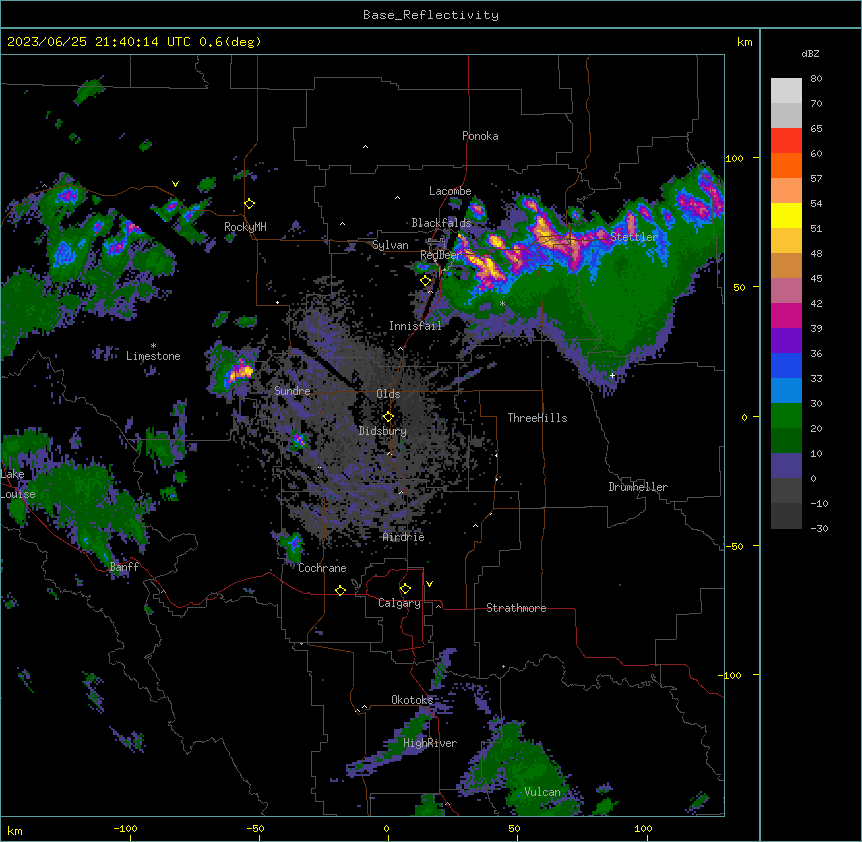Viewport: 862px width, 842px height.
Task: Click the yellow diamond marker south of RedDeer
Action: coord(426,281)
